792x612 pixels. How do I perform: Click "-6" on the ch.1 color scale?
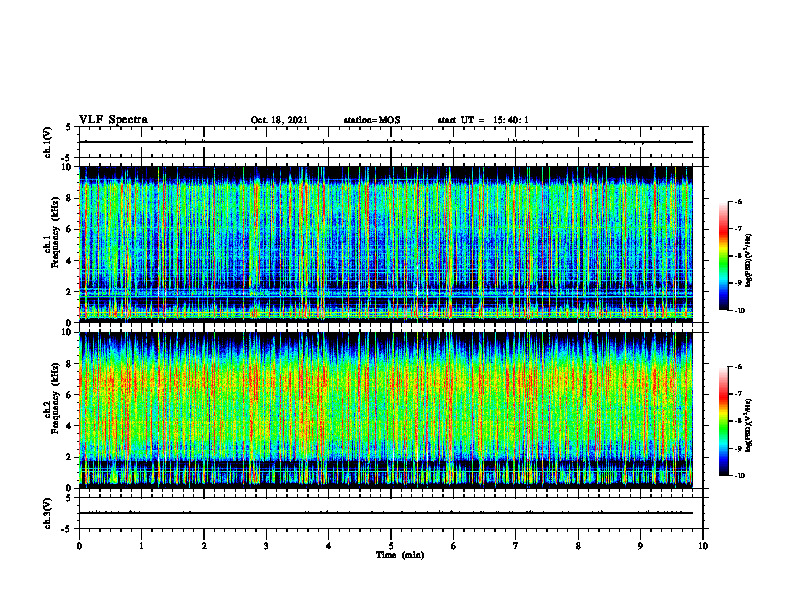pyautogui.click(x=739, y=202)
